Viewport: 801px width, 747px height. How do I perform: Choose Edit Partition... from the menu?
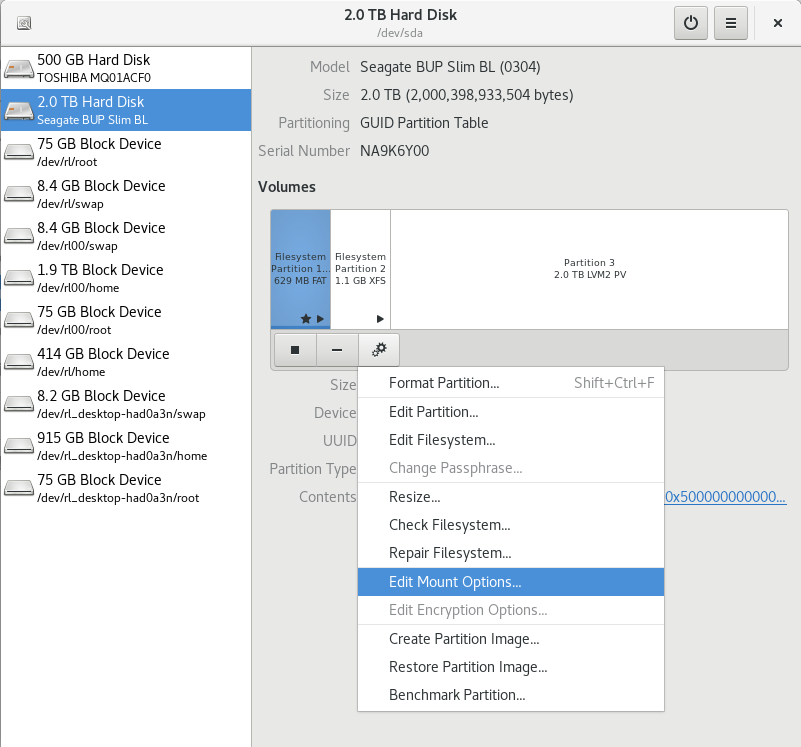(x=511, y=412)
